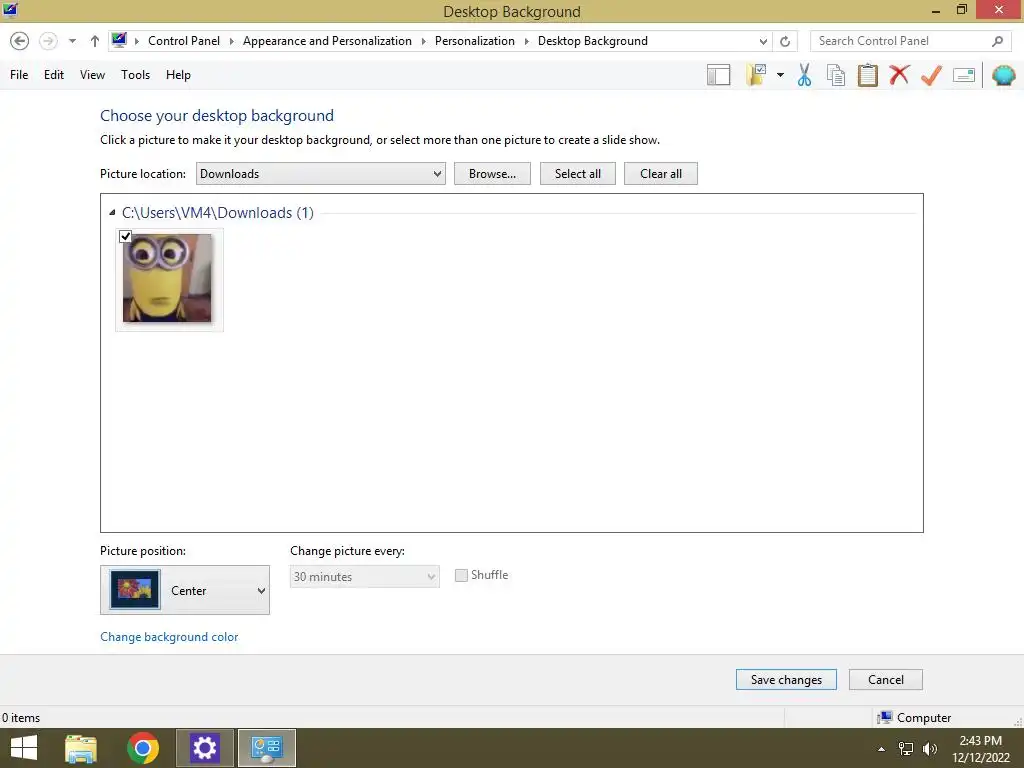Screen dimensions: 1024x768
Task: Open the Picture location Downloads dropdown
Action: (321, 174)
